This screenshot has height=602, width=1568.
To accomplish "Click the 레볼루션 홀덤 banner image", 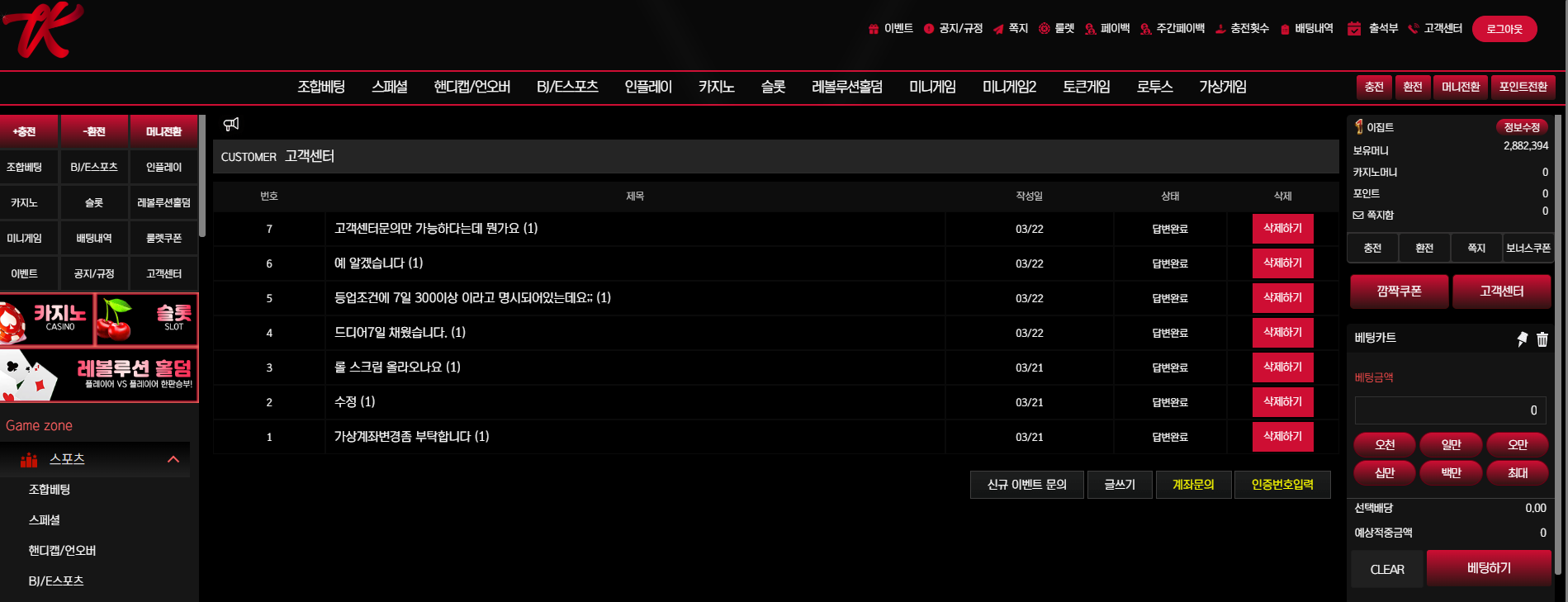I will (x=99, y=375).
